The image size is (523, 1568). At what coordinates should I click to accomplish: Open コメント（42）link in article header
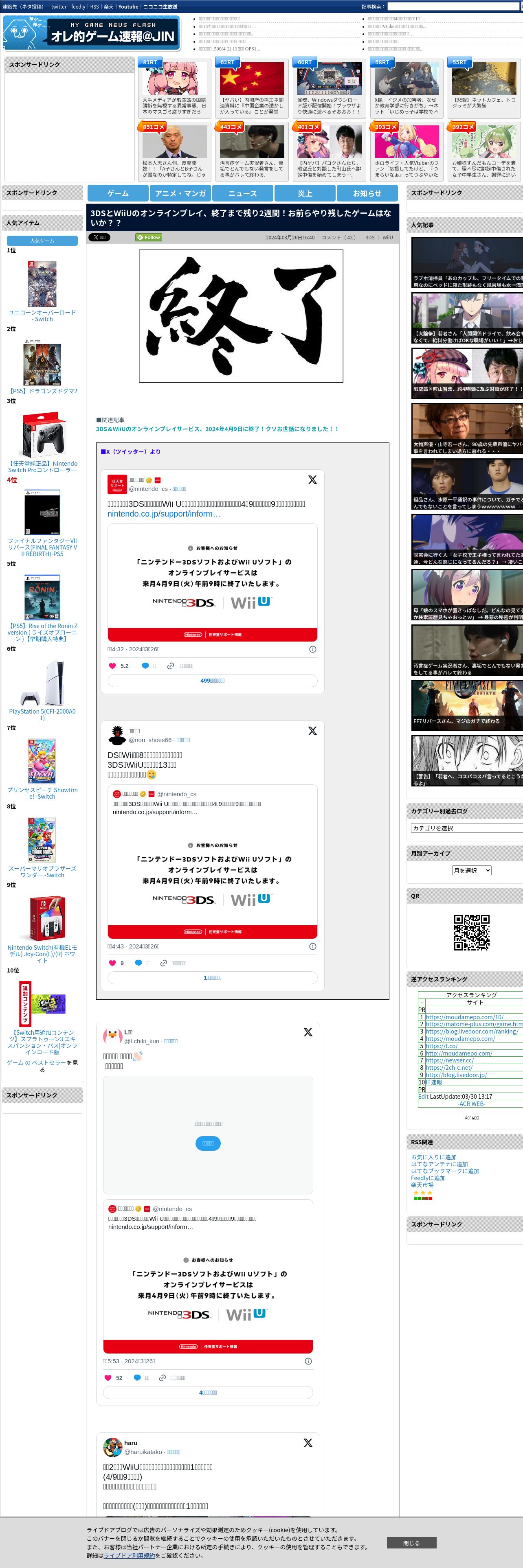[339, 237]
